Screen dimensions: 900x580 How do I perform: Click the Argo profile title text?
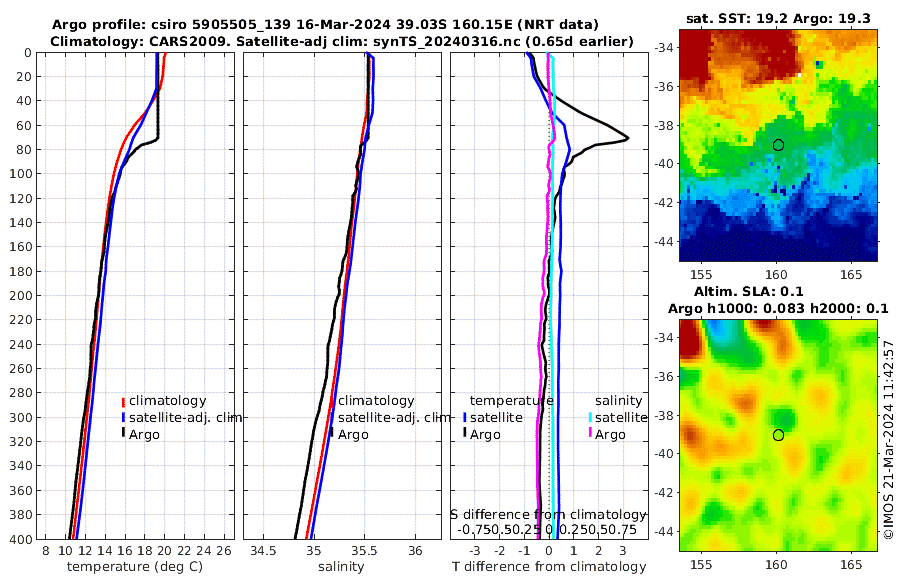point(325,25)
